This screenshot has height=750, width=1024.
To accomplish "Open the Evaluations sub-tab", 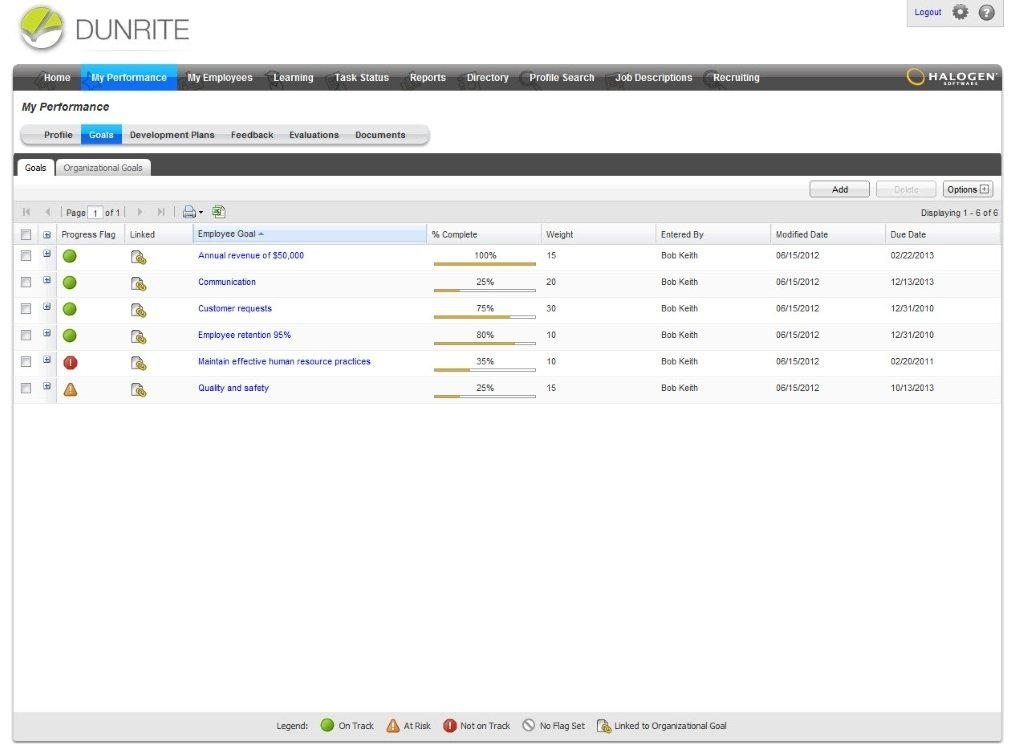I will click(x=314, y=135).
